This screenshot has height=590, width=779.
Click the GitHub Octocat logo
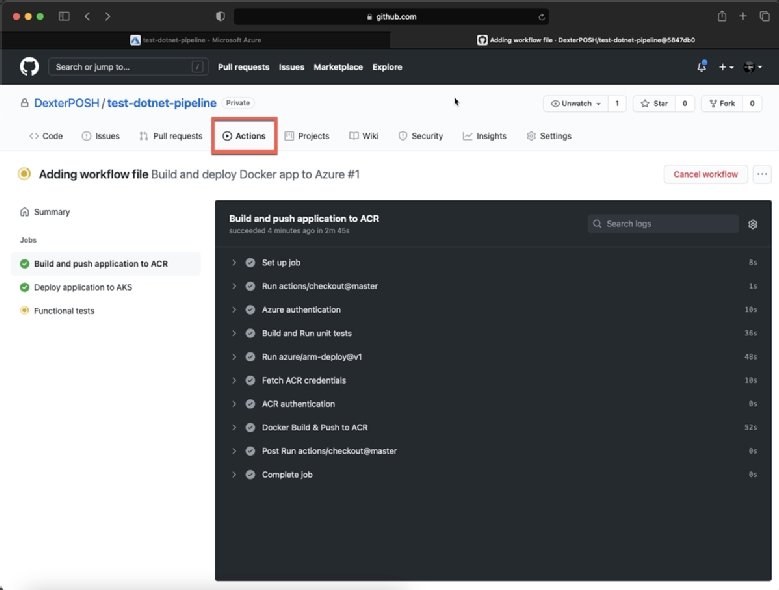[x=29, y=67]
